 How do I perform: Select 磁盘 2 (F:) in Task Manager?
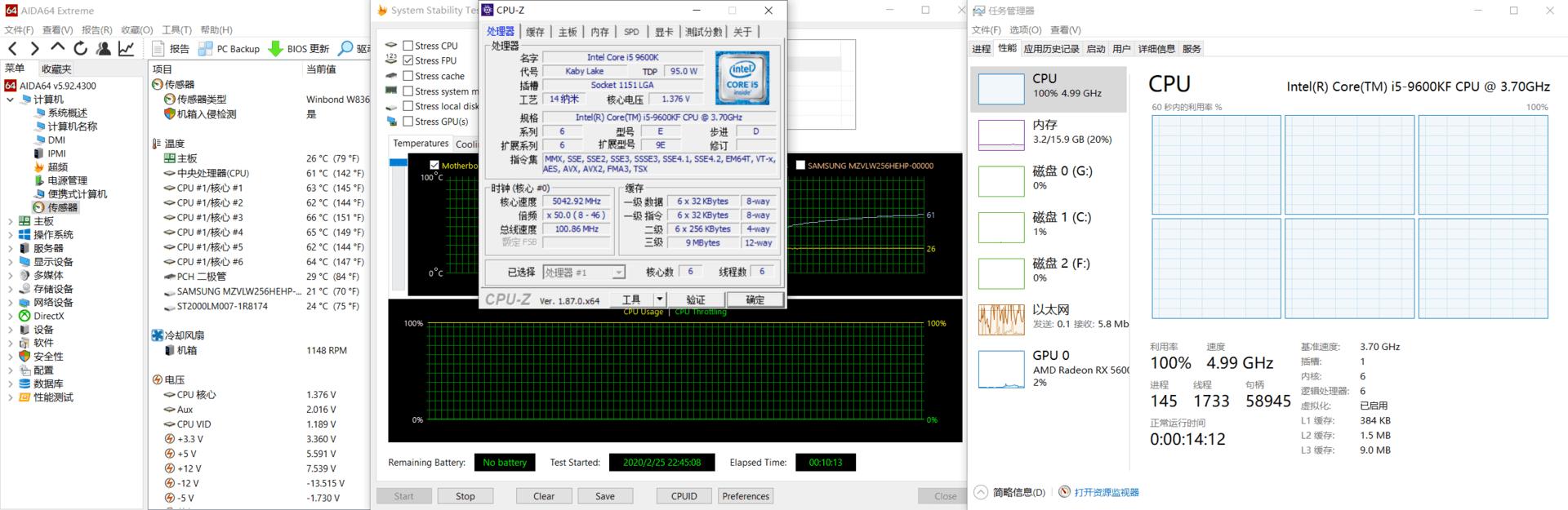(x=1049, y=273)
